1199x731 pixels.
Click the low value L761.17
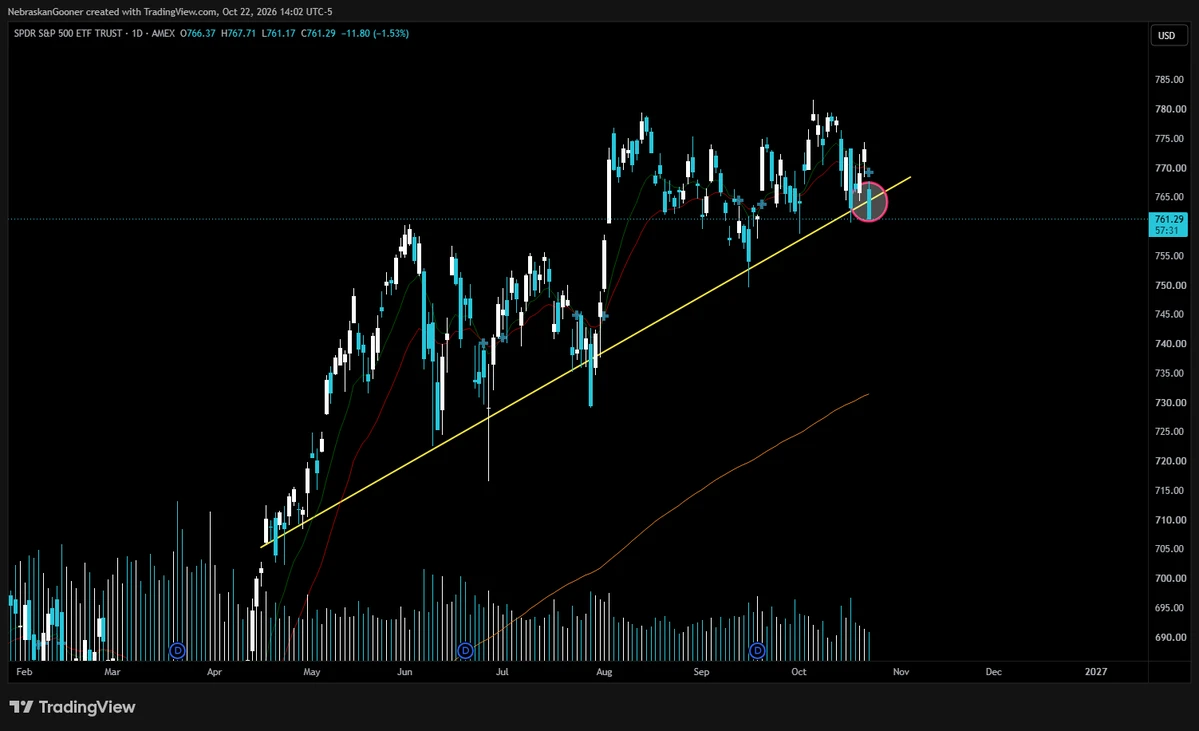(278, 34)
